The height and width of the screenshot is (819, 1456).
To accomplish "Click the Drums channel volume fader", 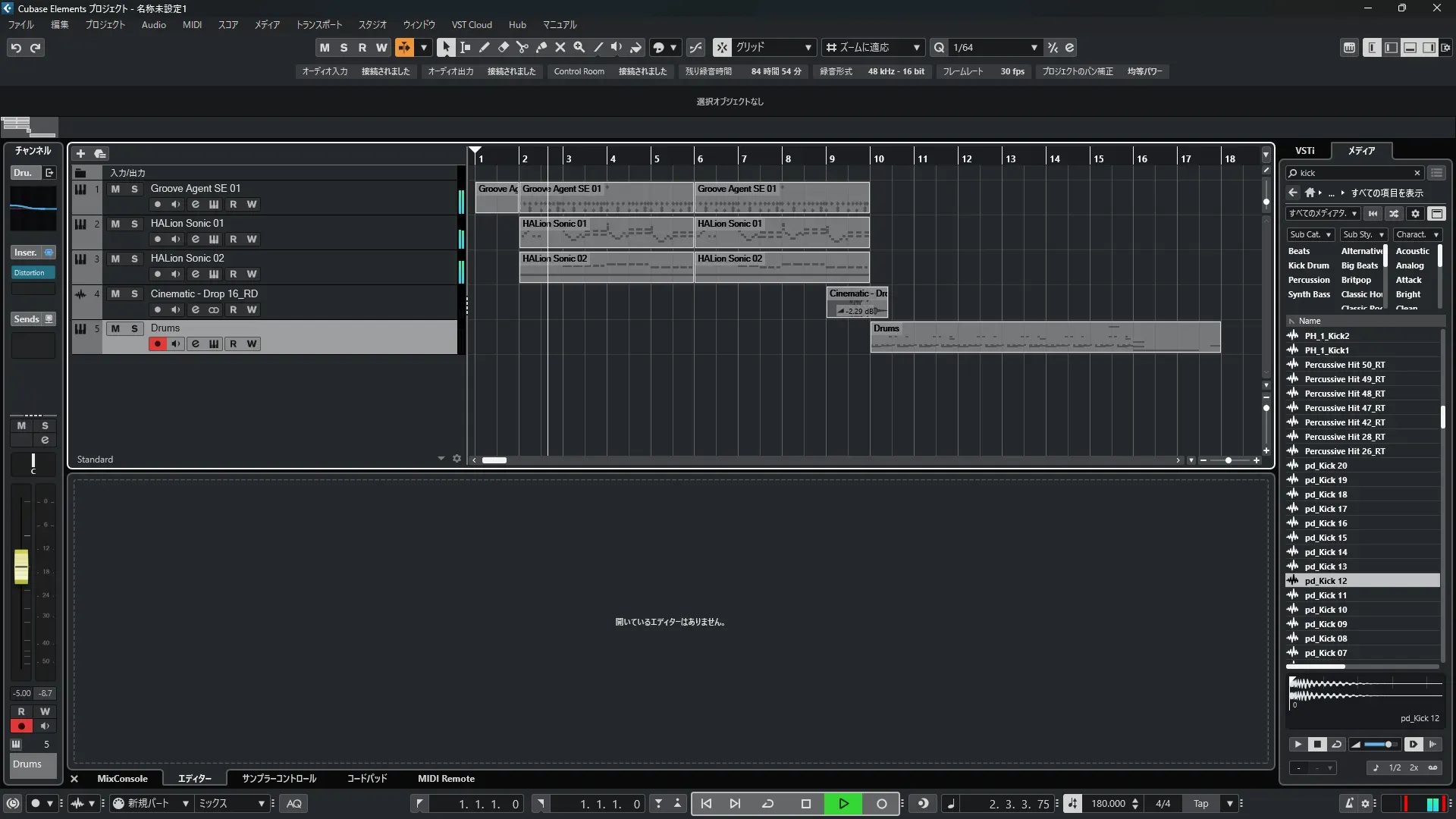I will [x=21, y=566].
